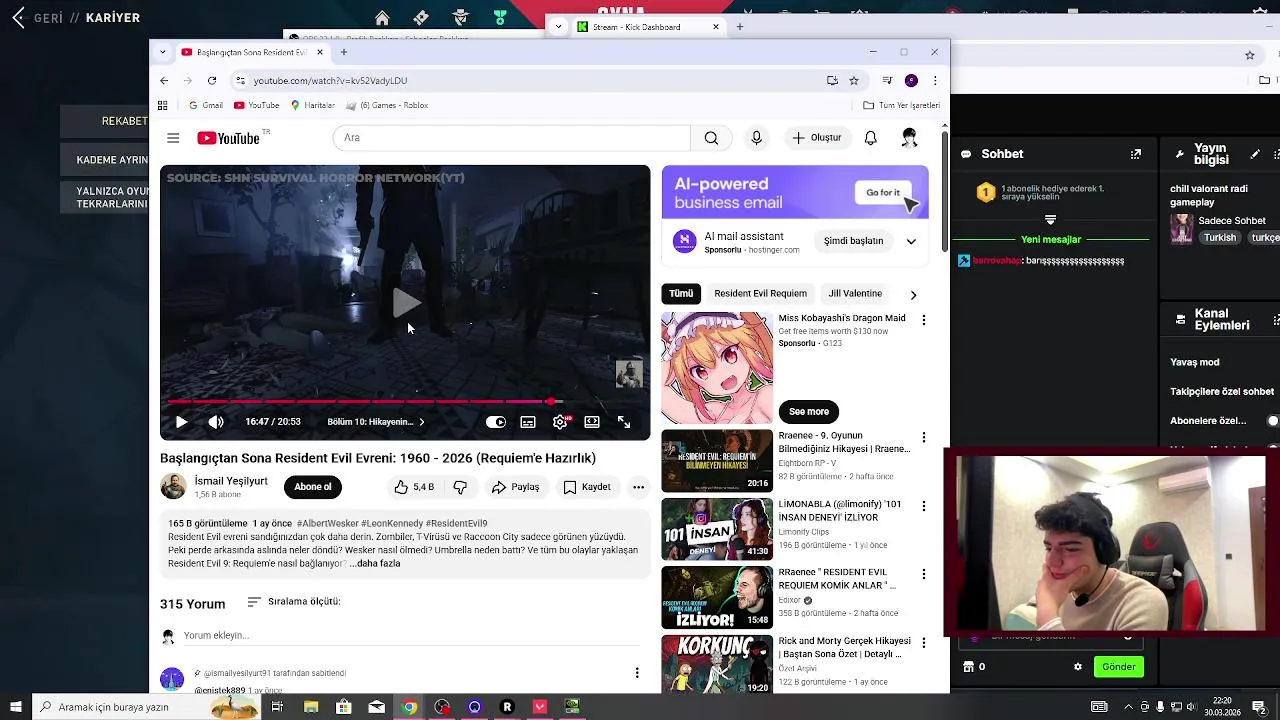Play the video using the player play button

pyautogui.click(x=181, y=422)
